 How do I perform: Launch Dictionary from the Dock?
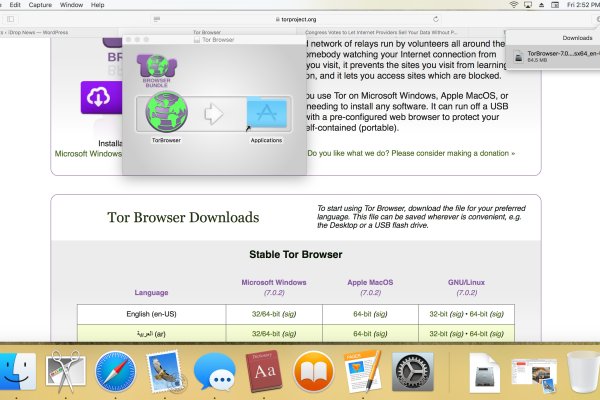[x=264, y=372]
